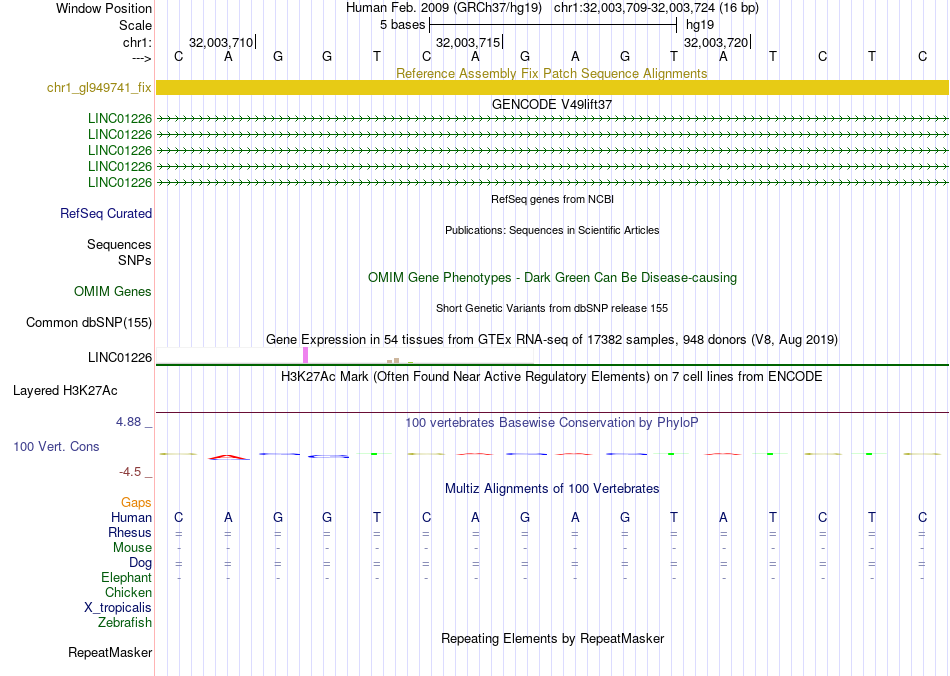950x676 pixels.
Task: Click the 32,003,710 ruler coordinate
Action: (x=221, y=42)
